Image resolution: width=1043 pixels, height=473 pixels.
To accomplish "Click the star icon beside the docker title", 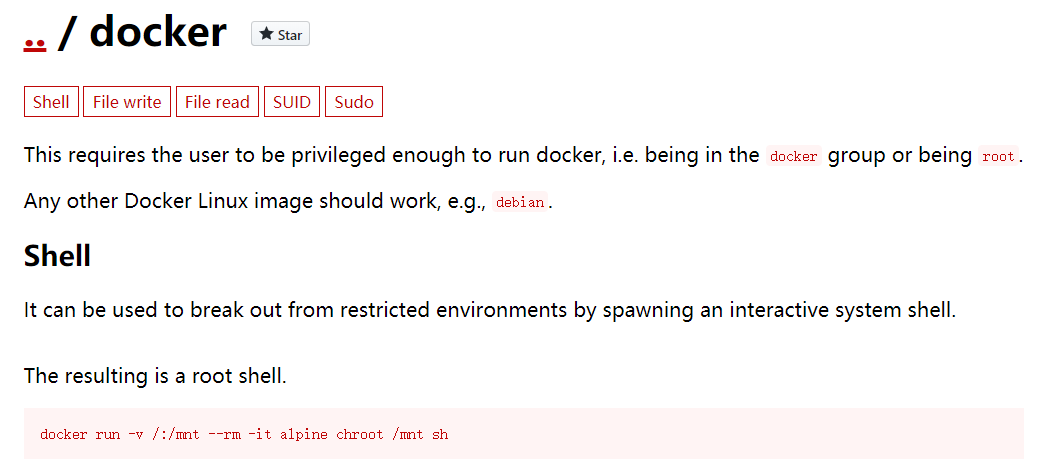I will coord(266,35).
